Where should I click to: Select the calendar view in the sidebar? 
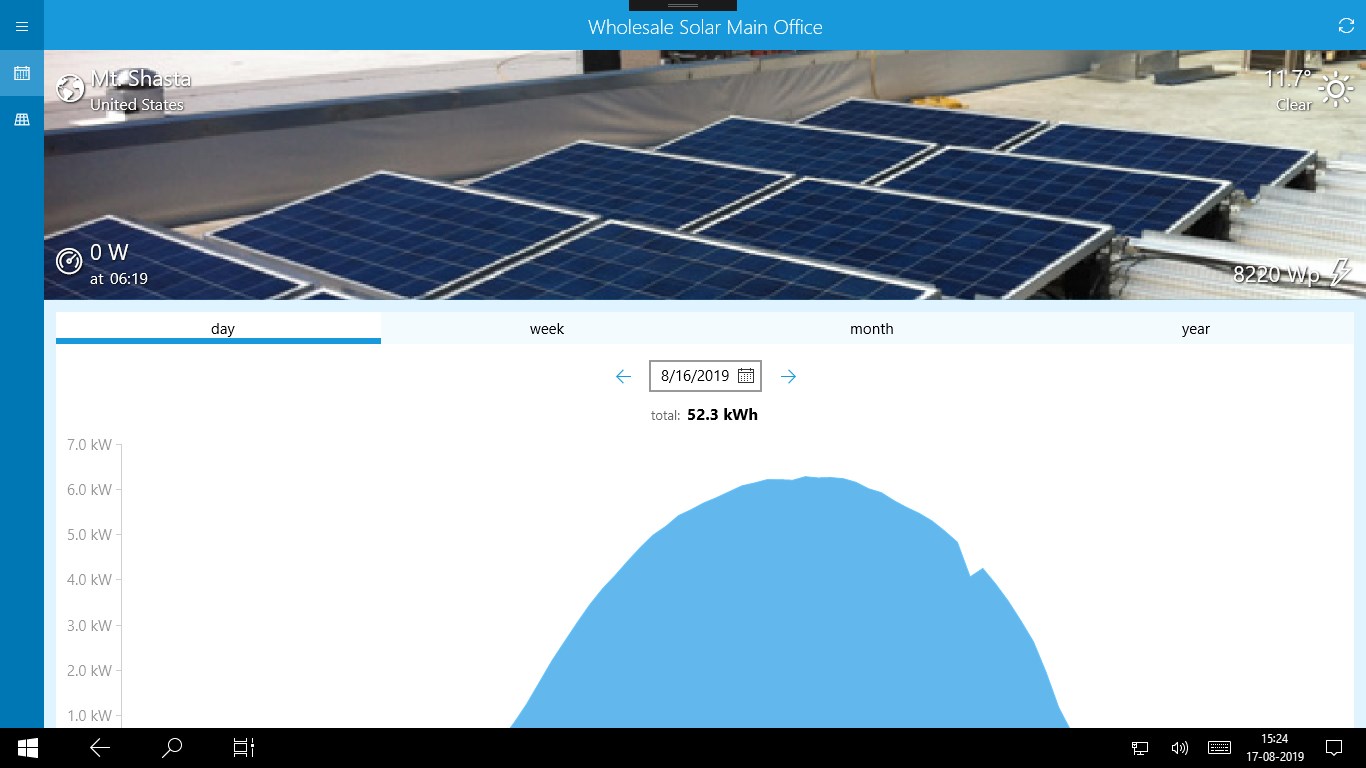pyautogui.click(x=21, y=72)
